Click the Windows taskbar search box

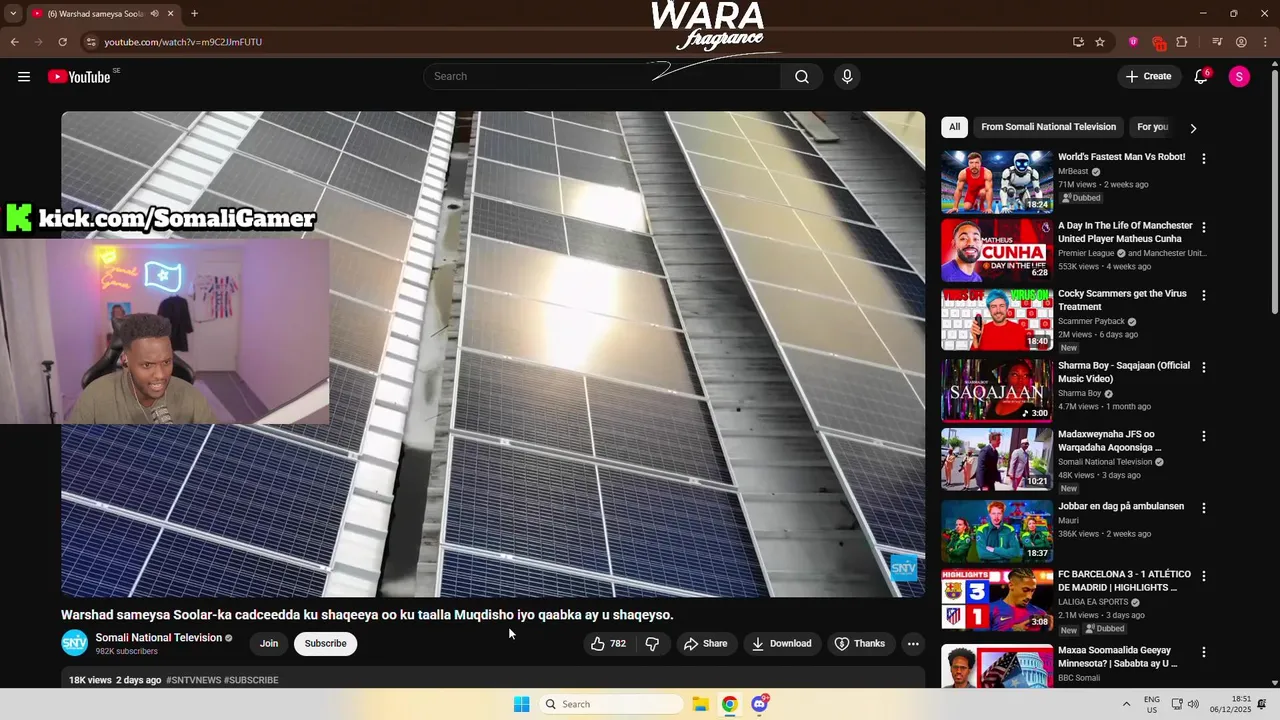(x=612, y=704)
